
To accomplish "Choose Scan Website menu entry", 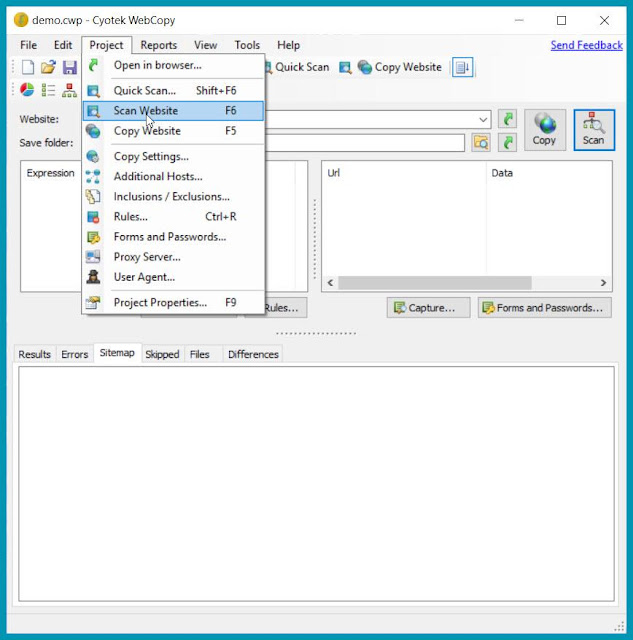I will pyautogui.click(x=173, y=111).
